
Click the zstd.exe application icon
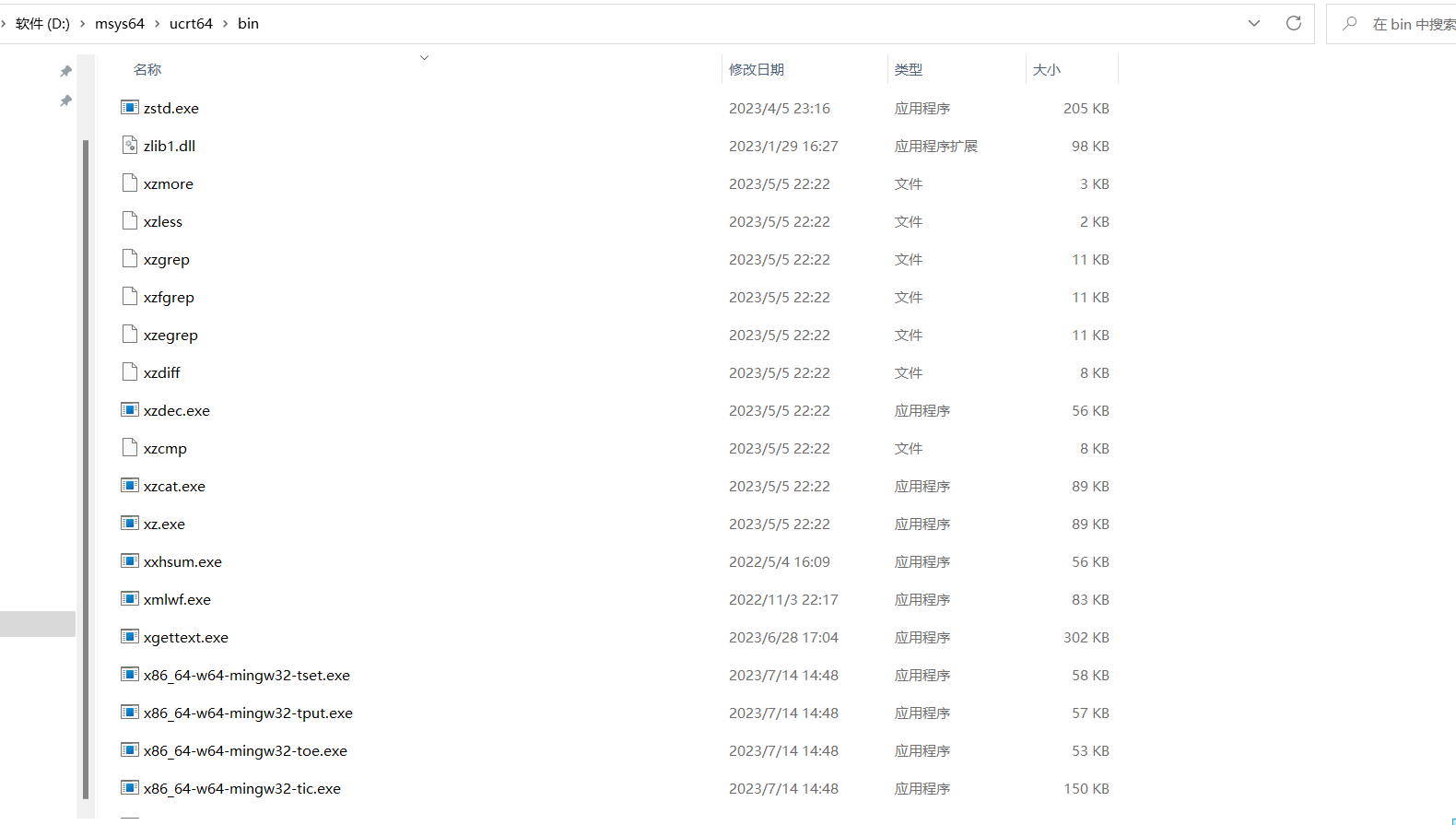tap(130, 108)
